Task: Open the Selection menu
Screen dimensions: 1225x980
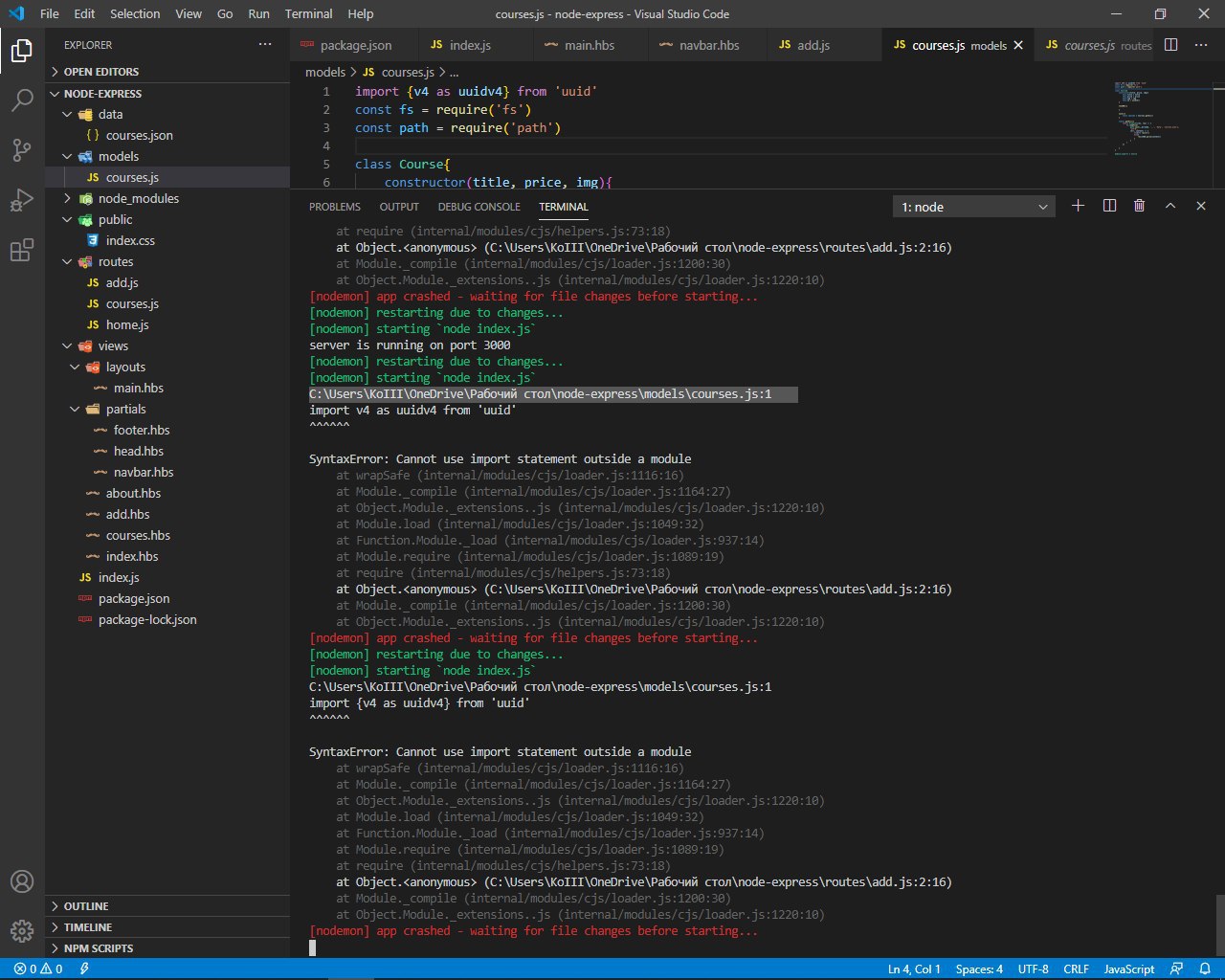Action: coord(135,13)
